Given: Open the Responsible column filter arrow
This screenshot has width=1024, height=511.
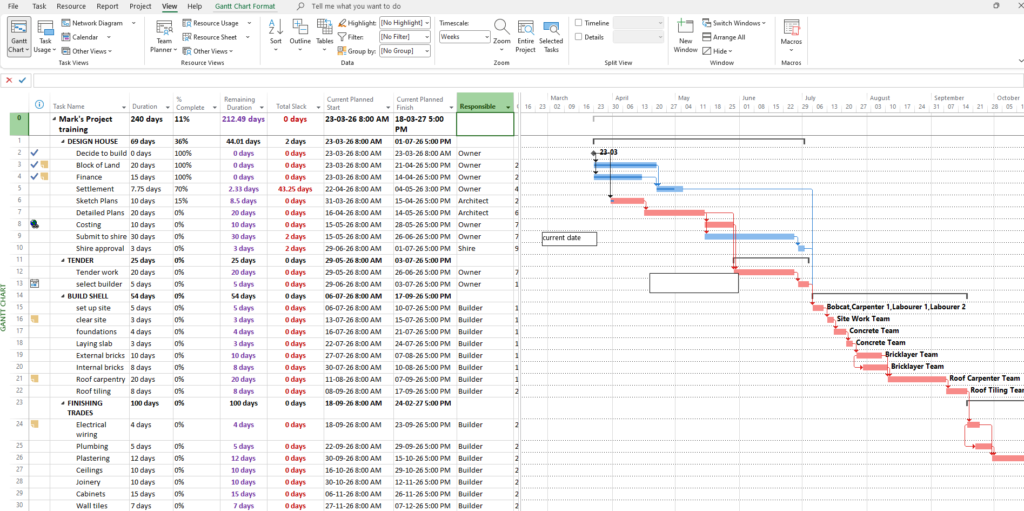Looking at the screenshot, I should coord(509,107).
